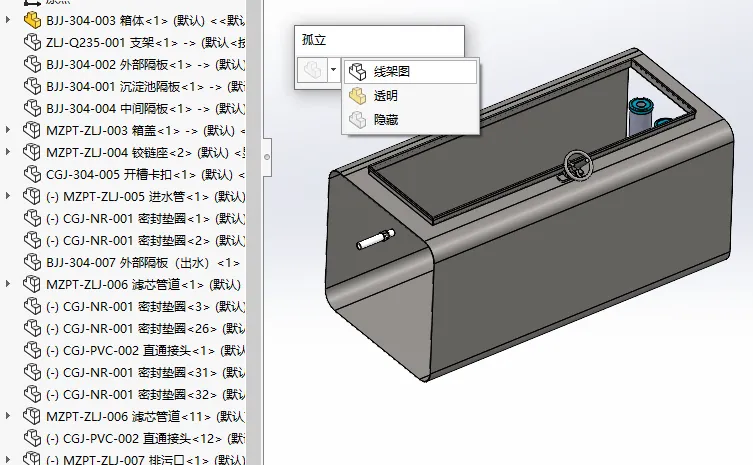Expand MZPT-ZLJ-004 铰链座 assembly node
The image size is (753, 465).
tap(9, 152)
